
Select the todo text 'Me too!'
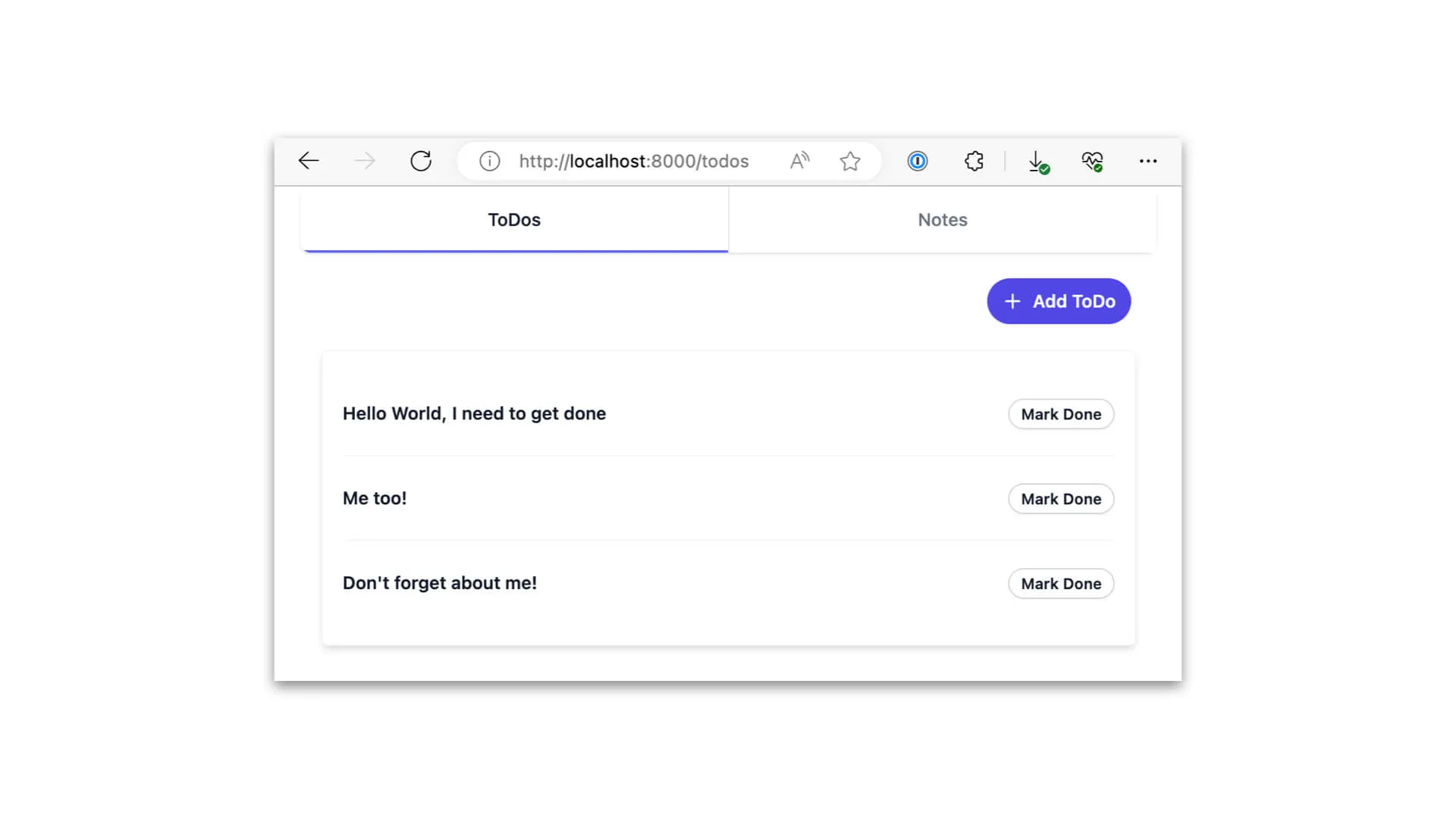click(375, 498)
